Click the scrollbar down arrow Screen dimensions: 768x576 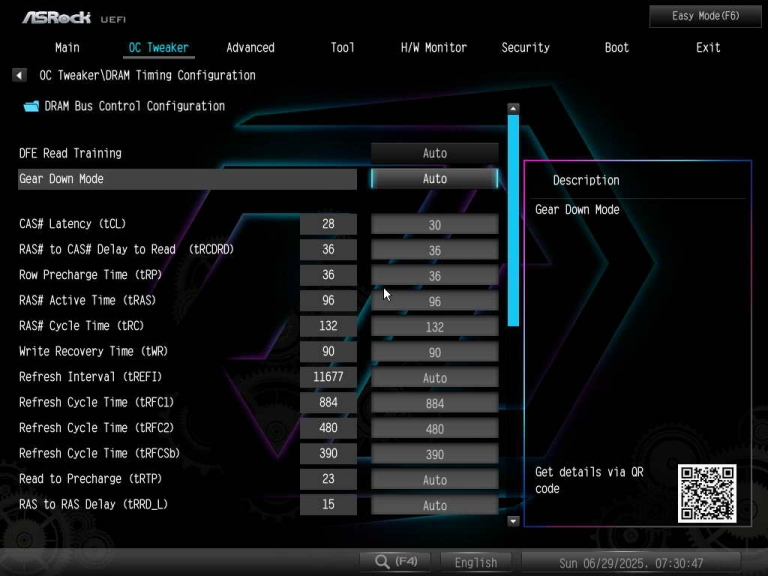pyautogui.click(x=513, y=521)
